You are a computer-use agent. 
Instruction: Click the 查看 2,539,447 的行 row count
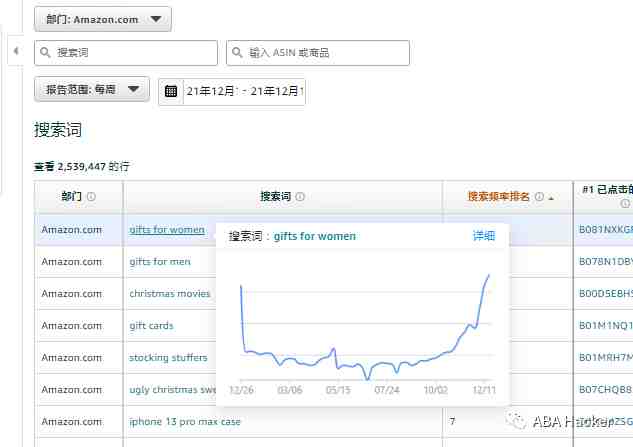82,166
